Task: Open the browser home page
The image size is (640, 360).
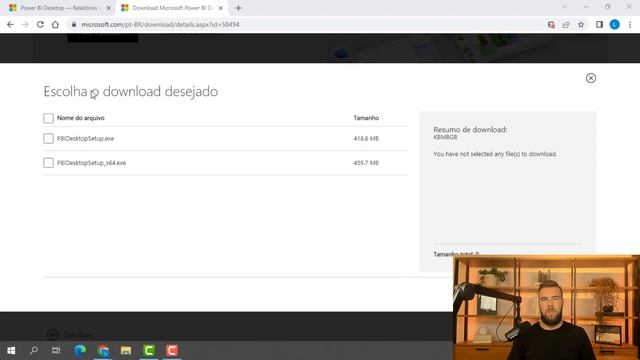Action: [55, 24]
